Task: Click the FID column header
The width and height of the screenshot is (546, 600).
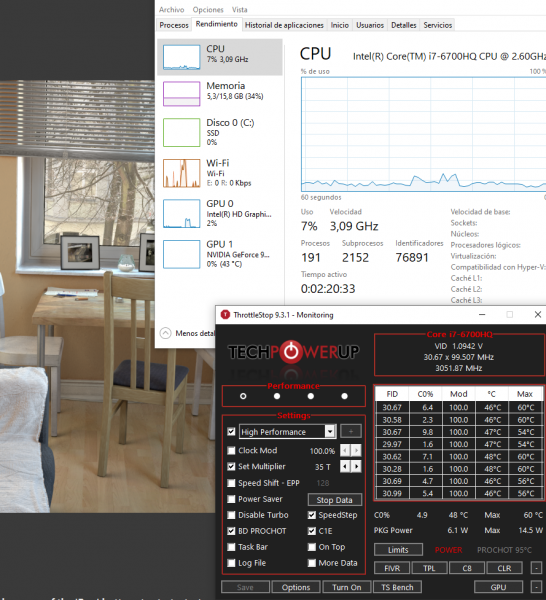Action: (x=392, y=394)
